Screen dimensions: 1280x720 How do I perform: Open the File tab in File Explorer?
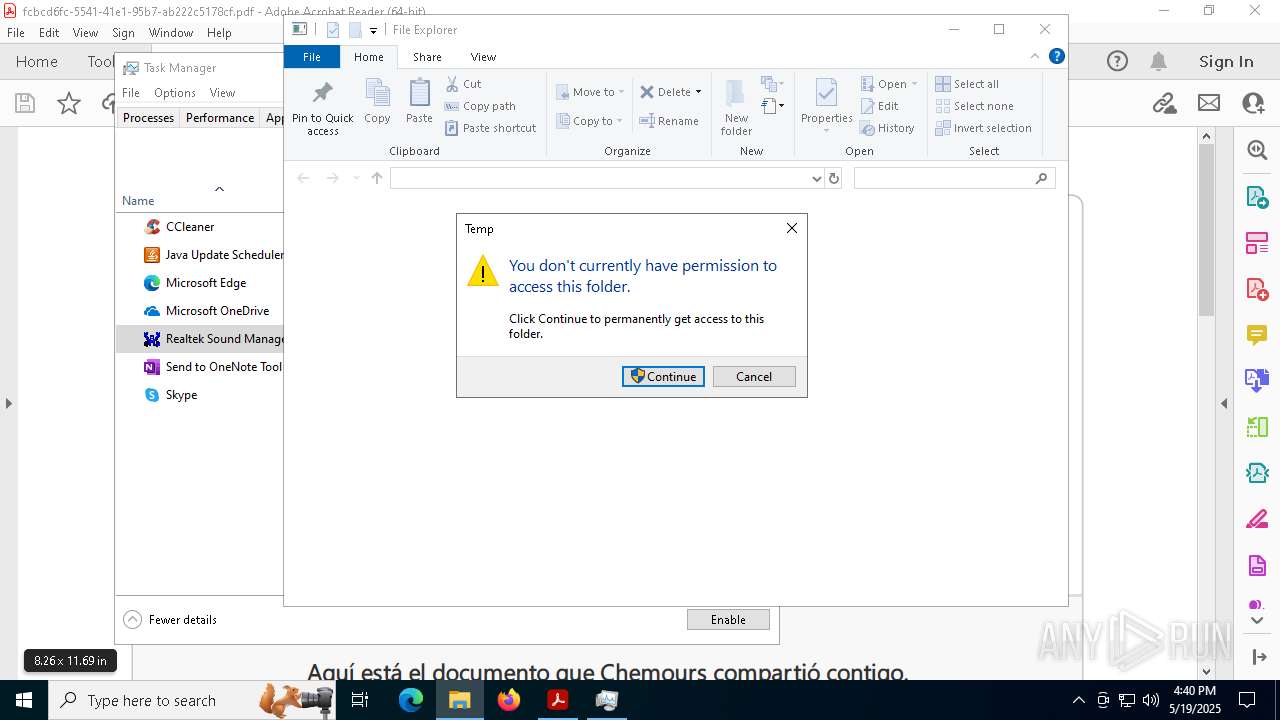(312, 57)
